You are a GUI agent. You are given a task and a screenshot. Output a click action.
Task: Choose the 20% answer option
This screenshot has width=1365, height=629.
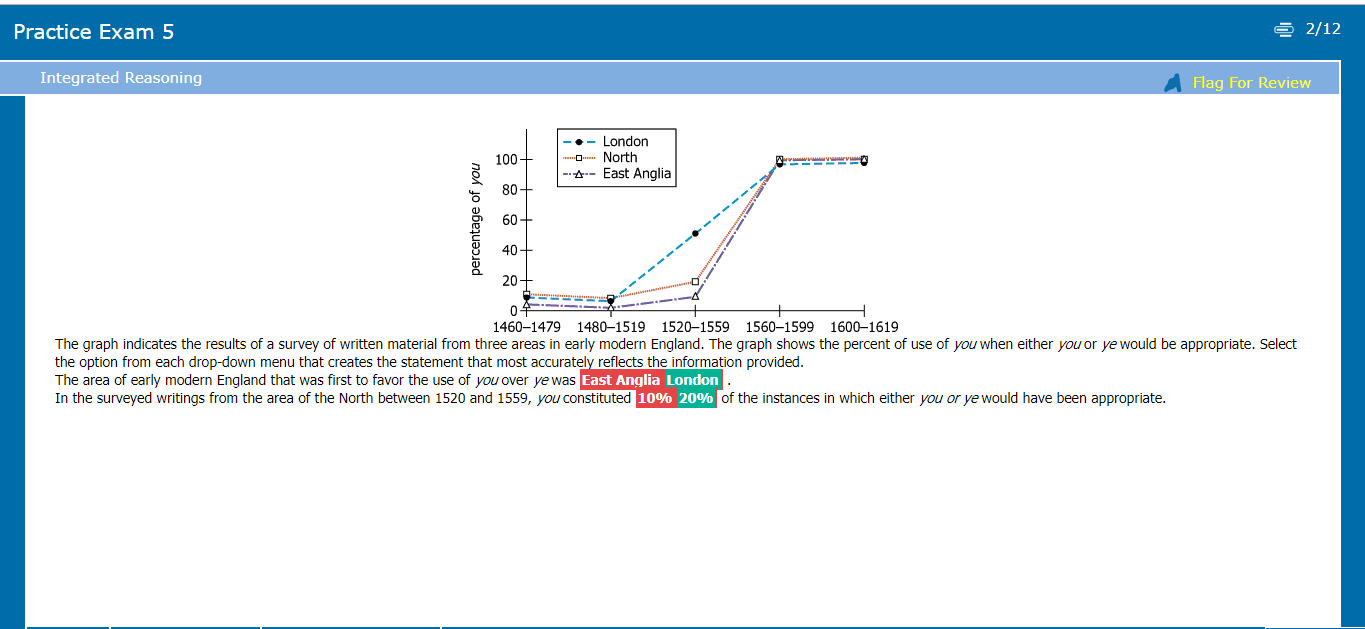(696, 398)
